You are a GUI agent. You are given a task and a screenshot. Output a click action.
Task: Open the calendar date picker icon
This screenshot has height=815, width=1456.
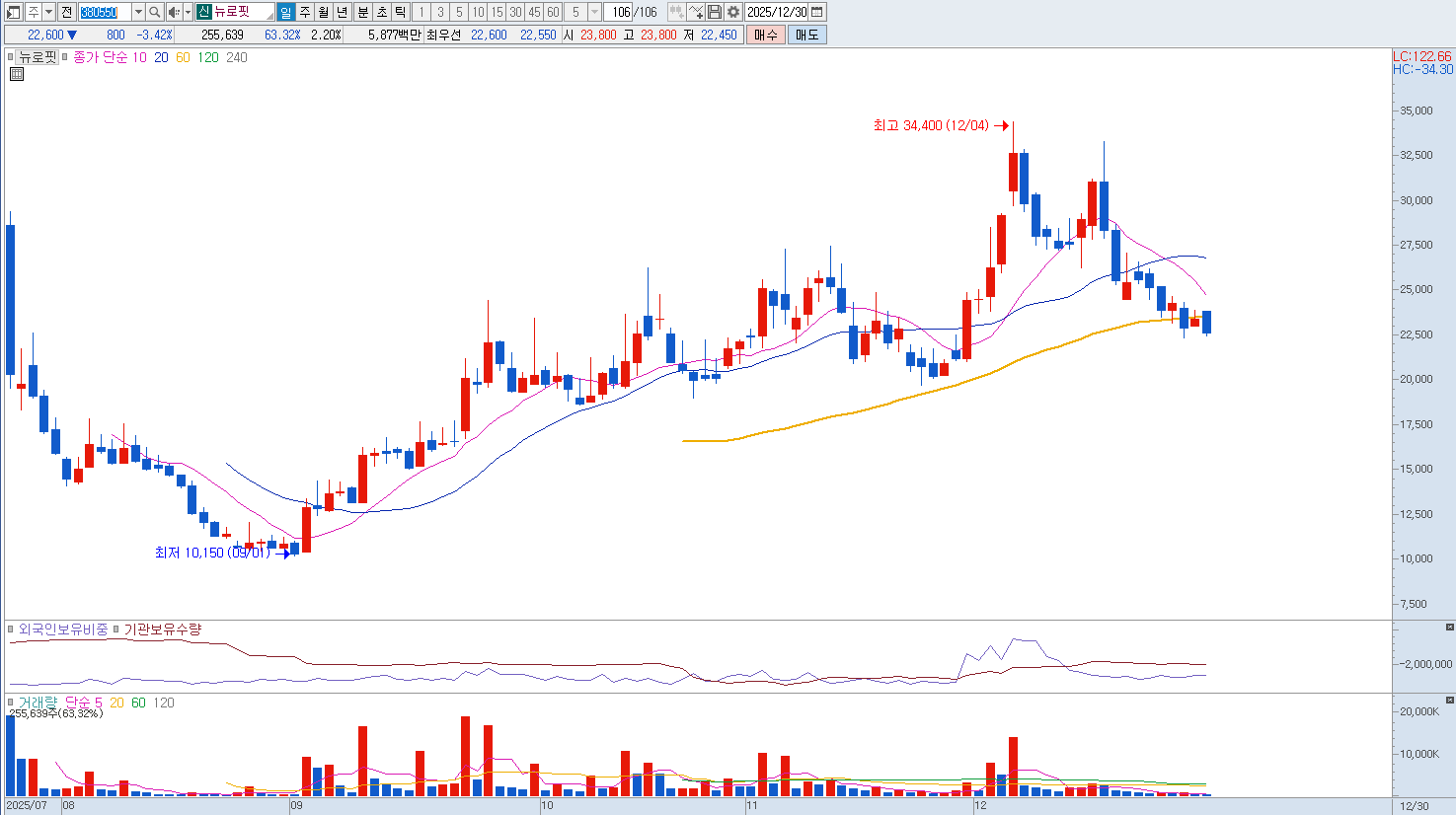[817, 12]
